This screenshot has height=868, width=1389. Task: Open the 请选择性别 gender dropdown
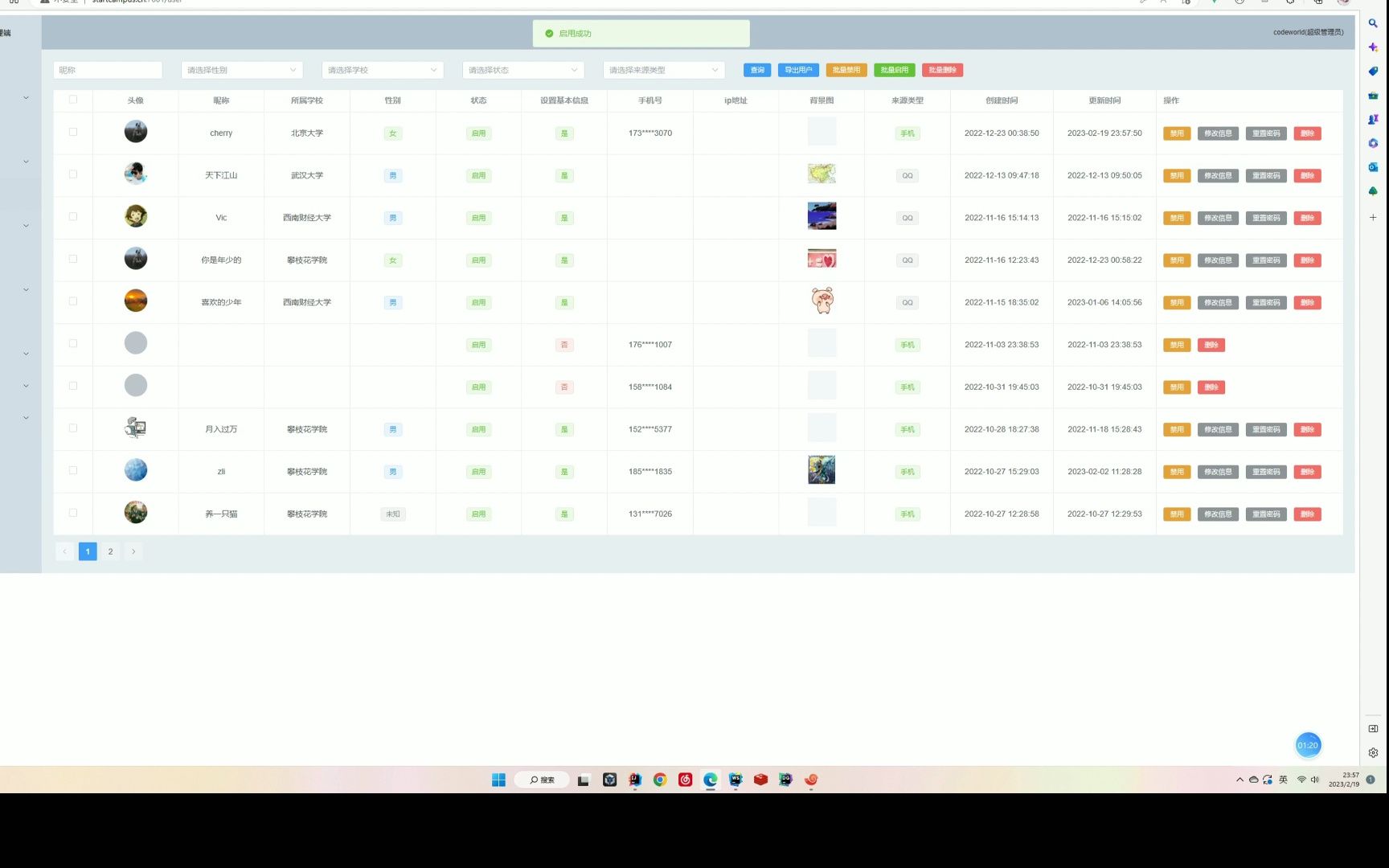(x=242, y=70)
